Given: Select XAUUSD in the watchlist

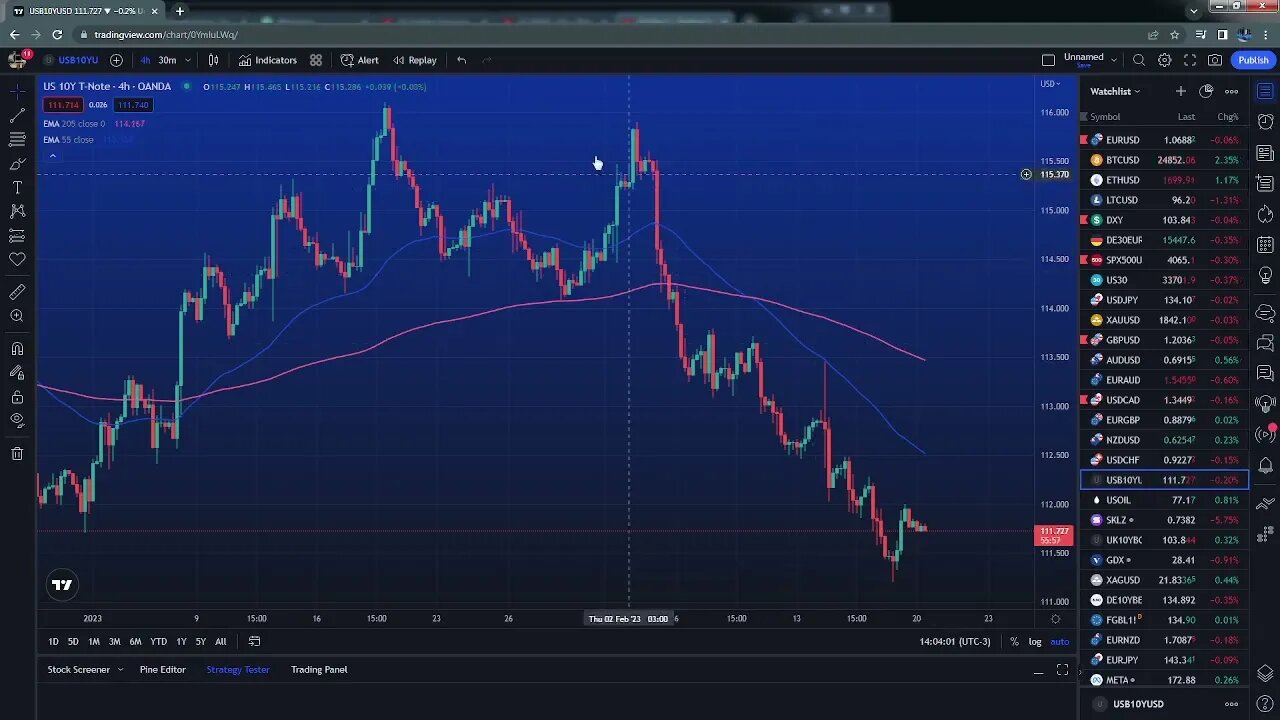Looking at the screenshot, I should coord(1164,320).
